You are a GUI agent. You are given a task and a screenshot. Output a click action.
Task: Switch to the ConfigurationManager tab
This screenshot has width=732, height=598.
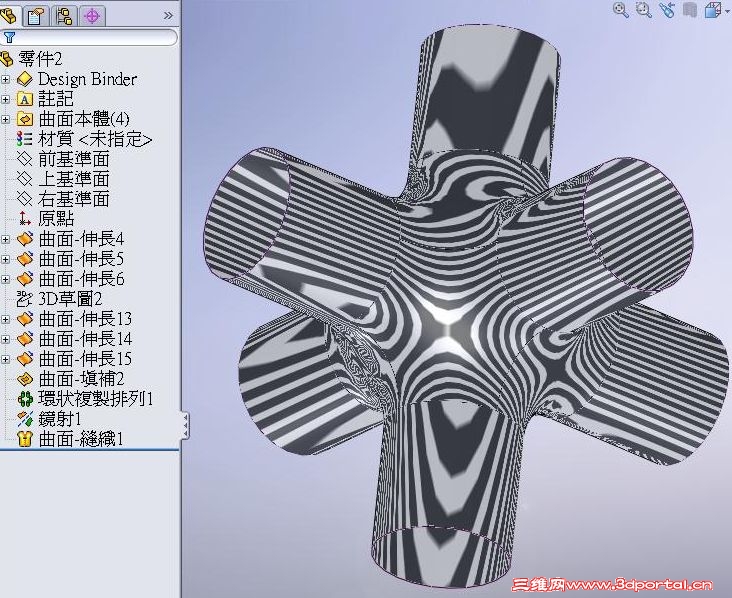pos(64,16)
